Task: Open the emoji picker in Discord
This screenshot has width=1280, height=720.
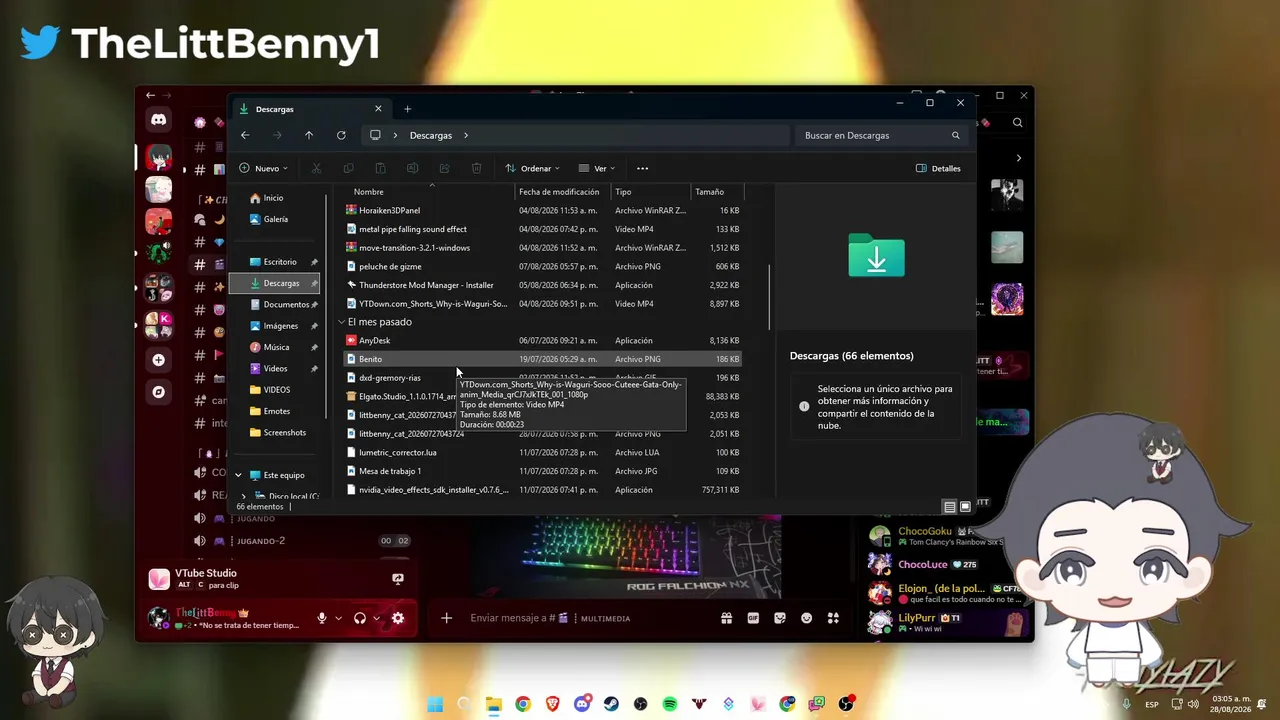Action: pyautogui.click(x=807, y=618)
